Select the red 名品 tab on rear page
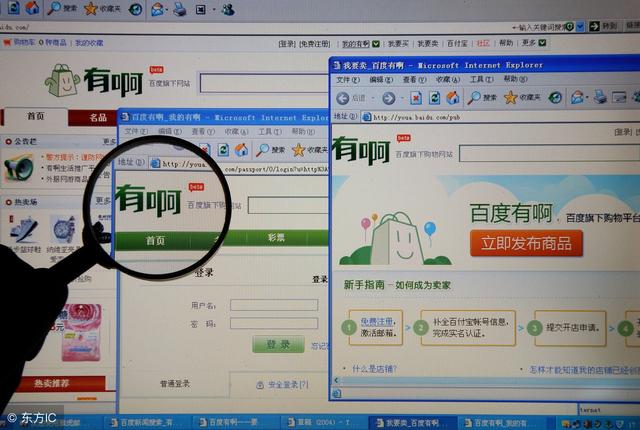640x430 pixels. click(93, 118)
